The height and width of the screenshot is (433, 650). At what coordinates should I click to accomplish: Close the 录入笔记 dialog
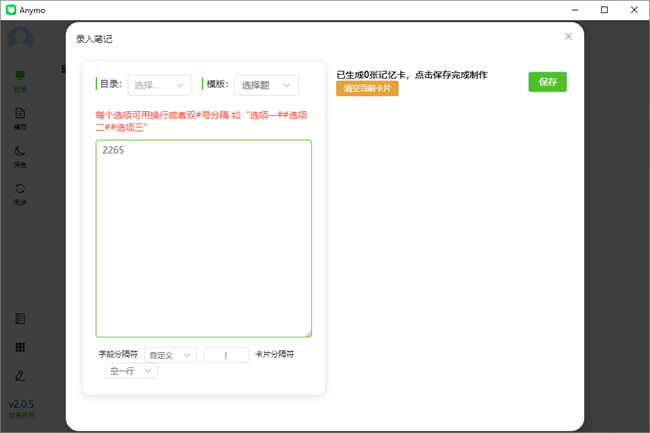(568, 37)
